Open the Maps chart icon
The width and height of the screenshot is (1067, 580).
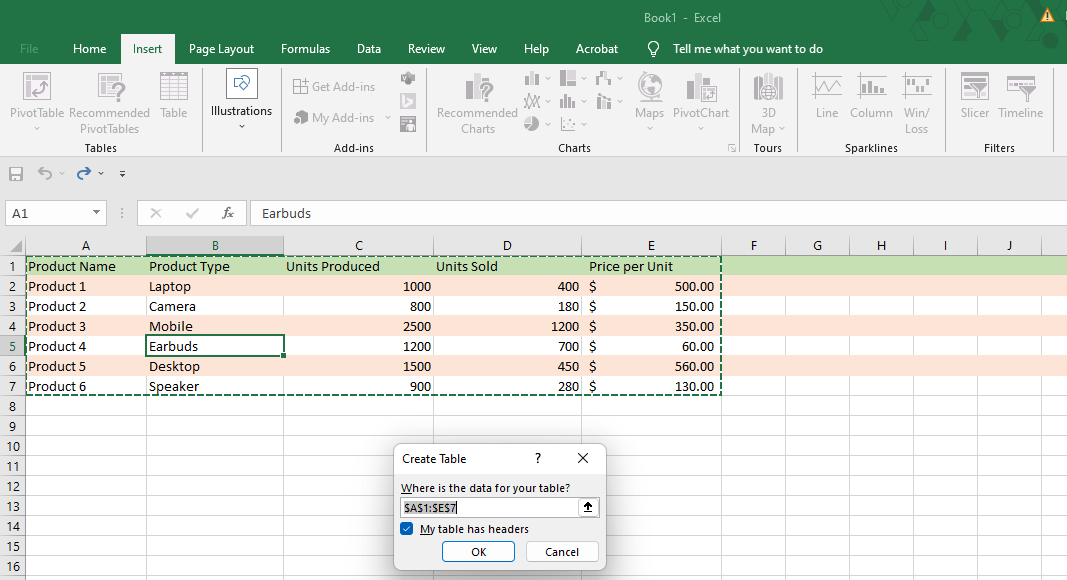pos(649,88)
